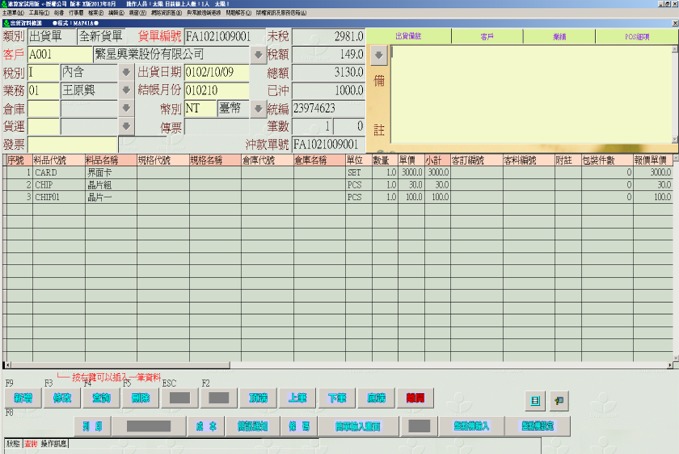The height and width of the screenshot is (454, 679).
Task: Expand the 稅別 tax type dropdown arrow
Action: tap(125, 72)
